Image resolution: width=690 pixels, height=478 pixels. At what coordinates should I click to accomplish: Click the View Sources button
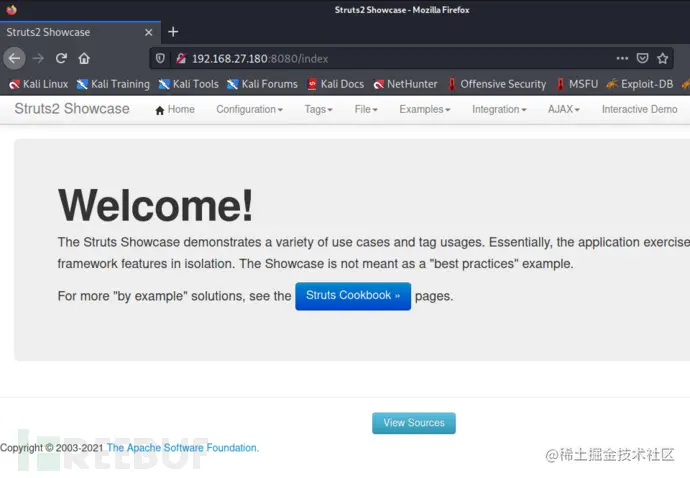click(414, 423)
